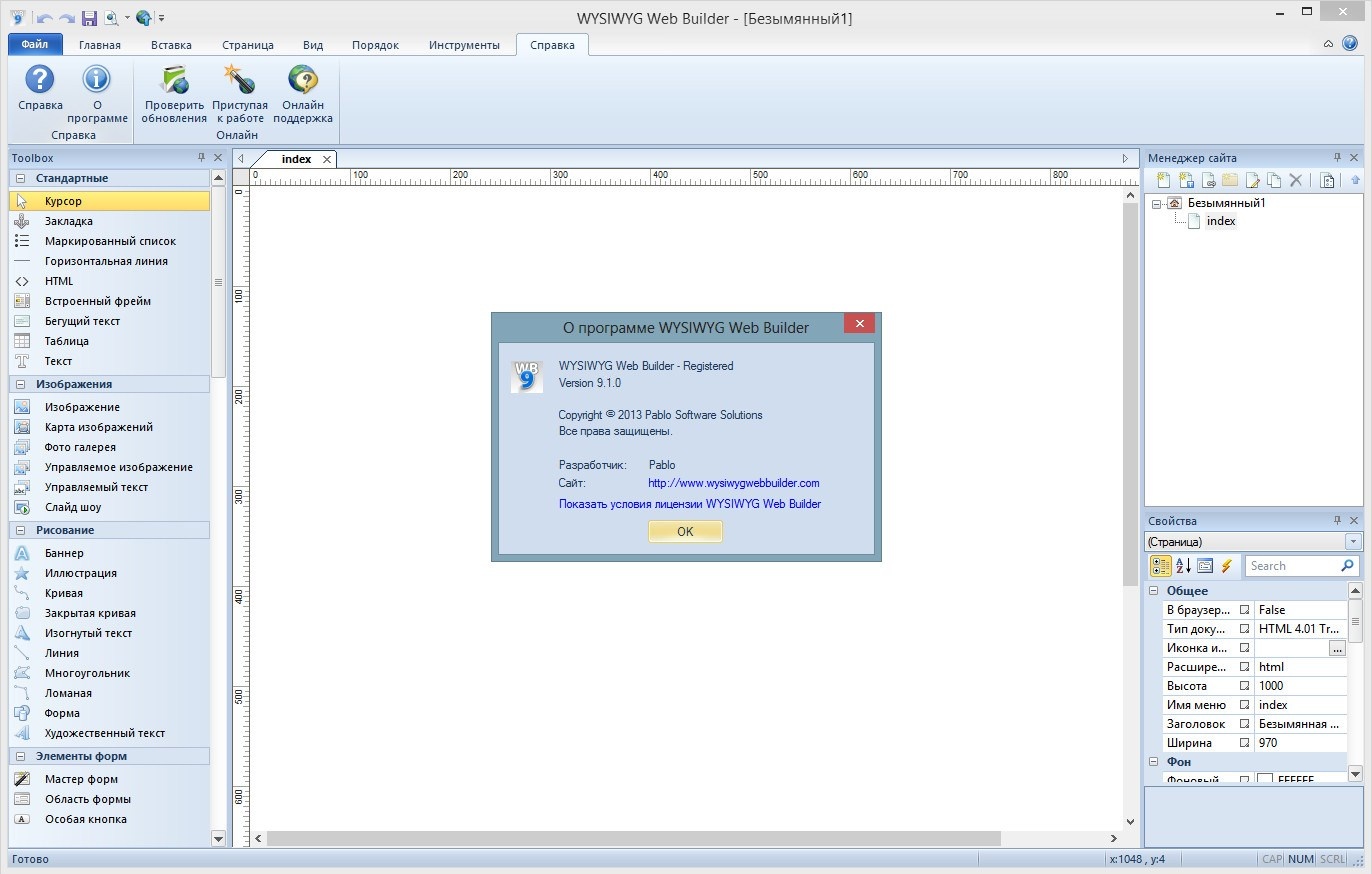Switch to the Вставка ribbon tab
Viewport: 1372px width, 874px height.
tap(171, 45)
